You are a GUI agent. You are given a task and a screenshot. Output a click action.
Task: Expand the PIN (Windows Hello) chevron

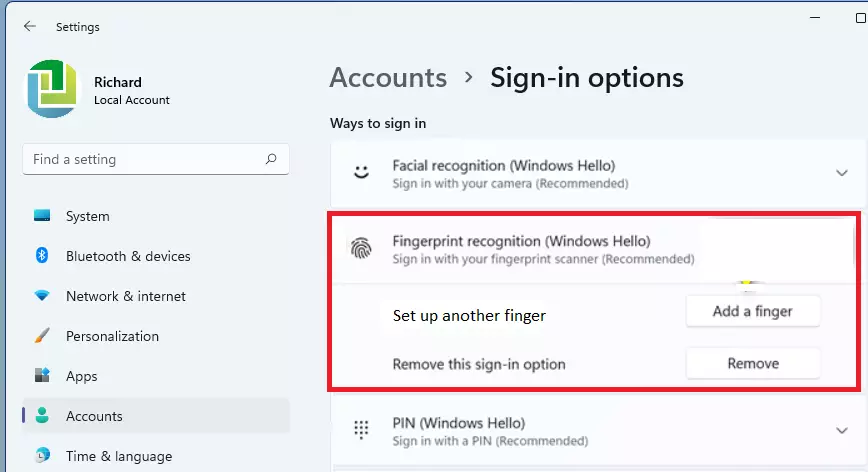pyautogui.click(x=841, y=430)
